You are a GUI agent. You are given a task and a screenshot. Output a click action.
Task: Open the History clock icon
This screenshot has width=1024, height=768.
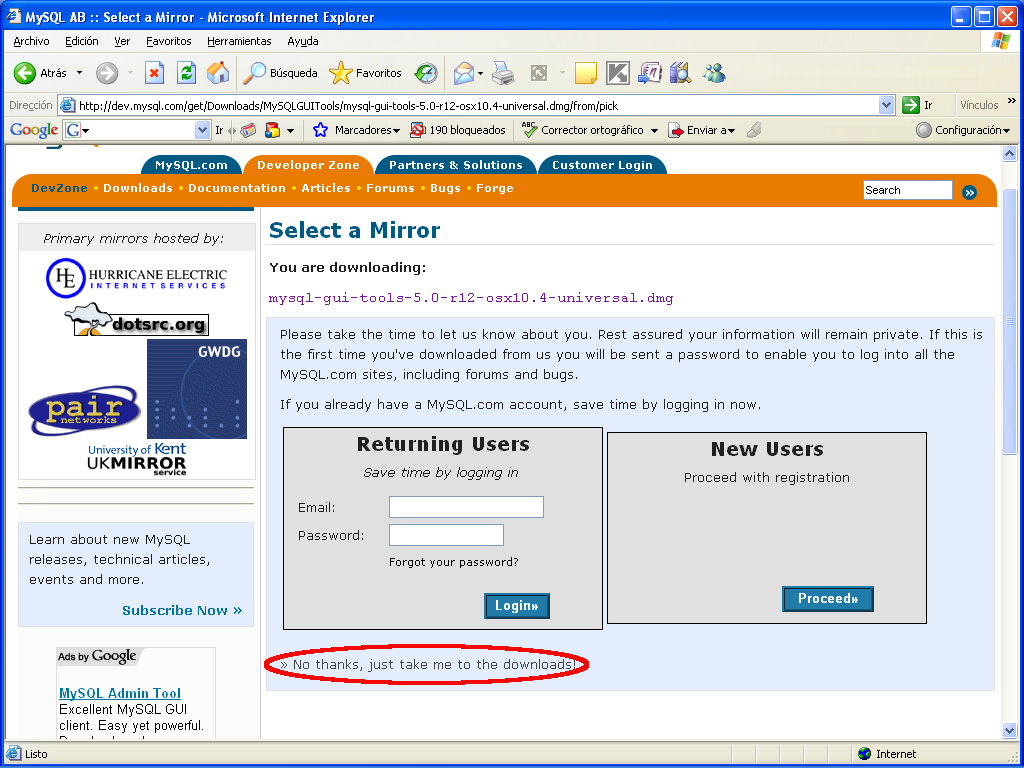pos(426,73)
